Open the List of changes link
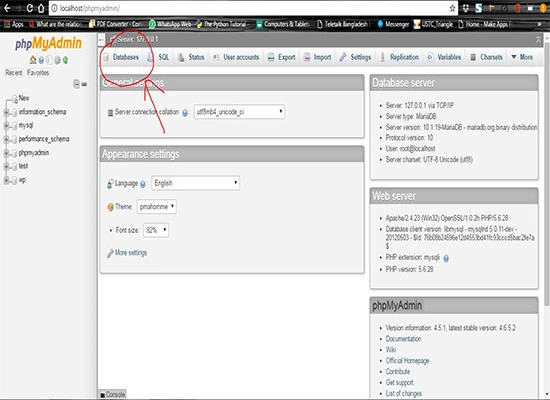This screenshot has height=400, width=550. tap(404, 393)
